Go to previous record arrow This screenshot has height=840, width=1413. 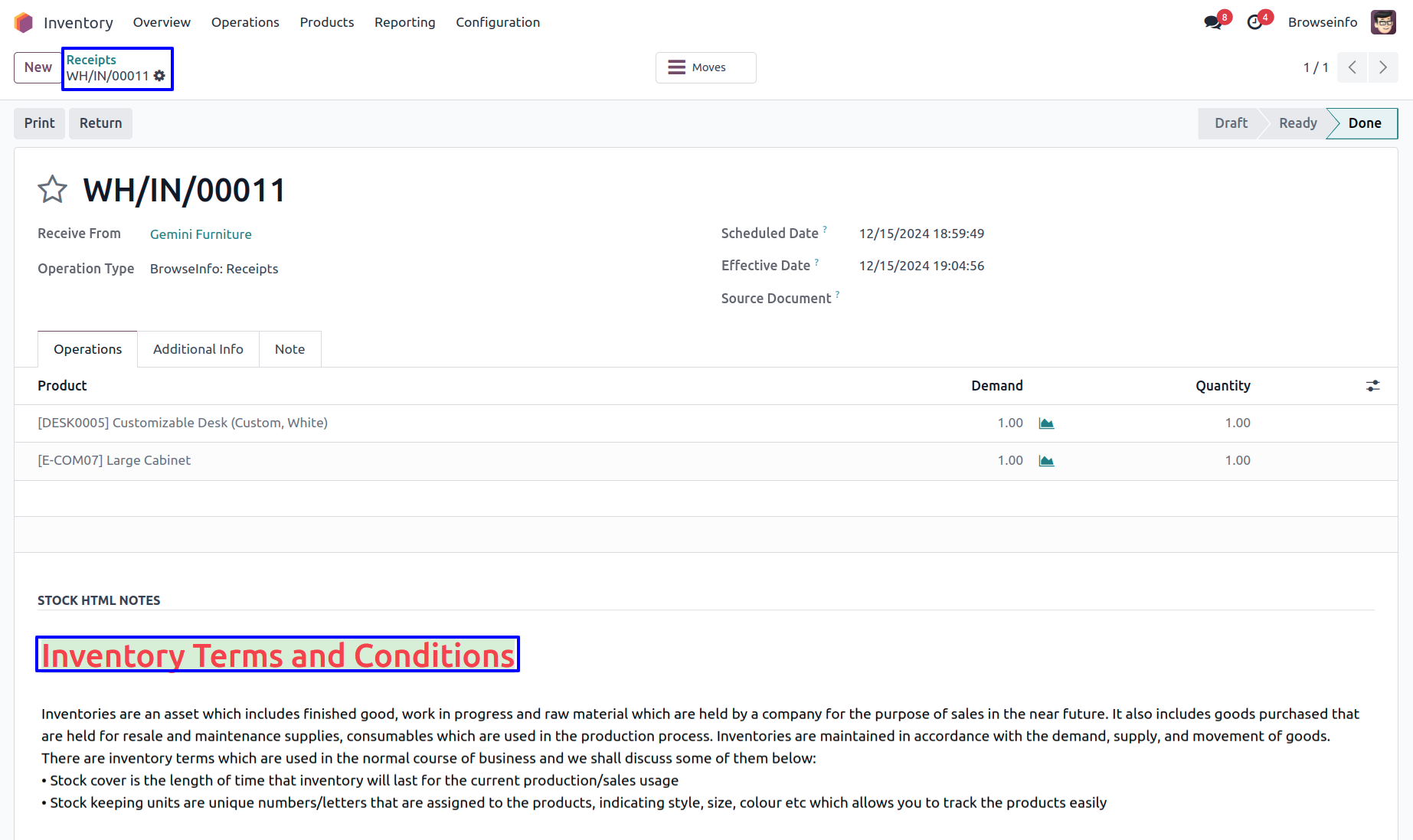click(x=1352, y=67)
